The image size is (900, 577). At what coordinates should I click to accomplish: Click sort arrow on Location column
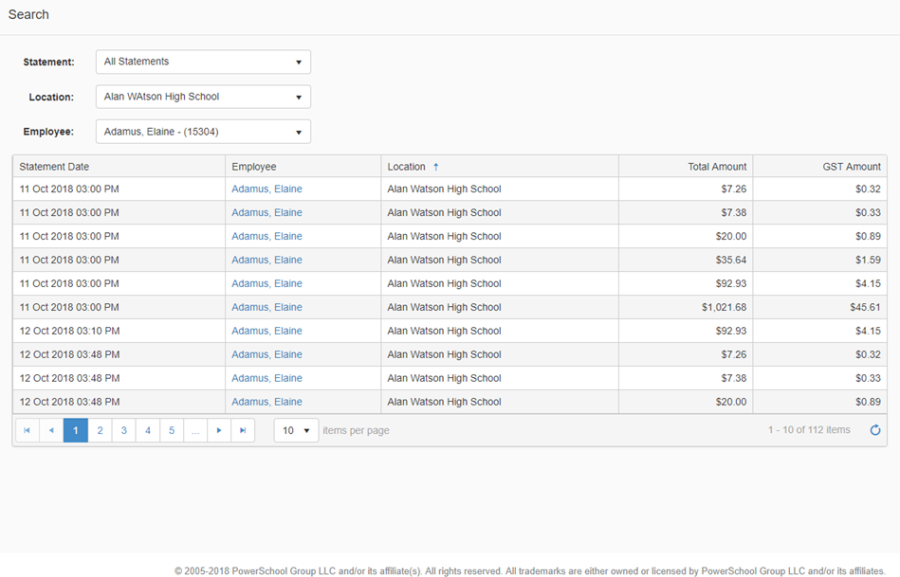pos(436,167)
